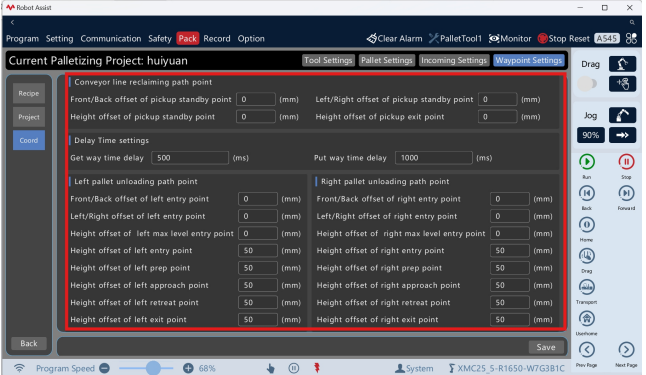Screen dimensions: 646x375
Task: Go to Prev Page arrow icon
Action: [x=587, y=350]
